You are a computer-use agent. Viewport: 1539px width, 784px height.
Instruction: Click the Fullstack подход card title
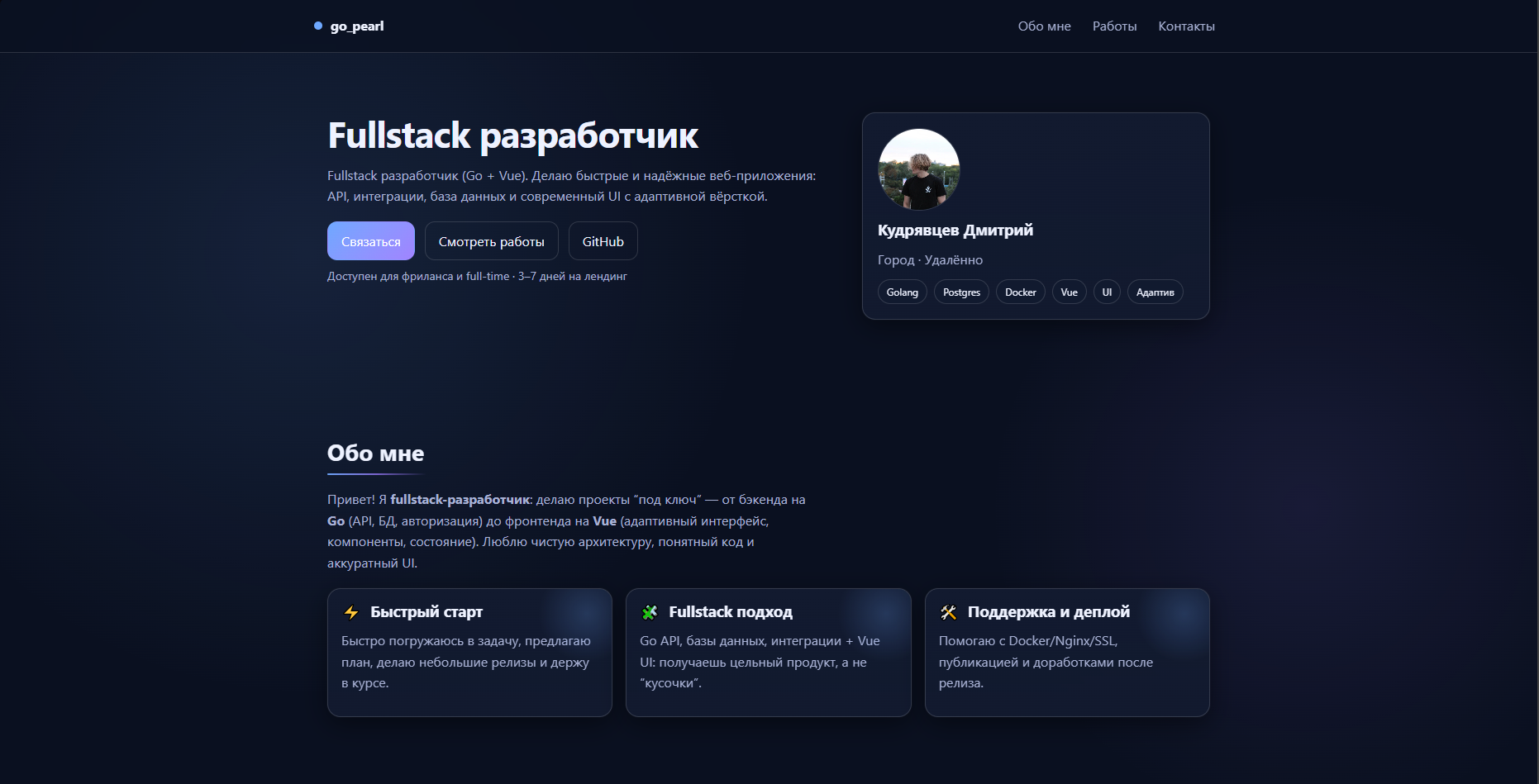pos(731,612)
